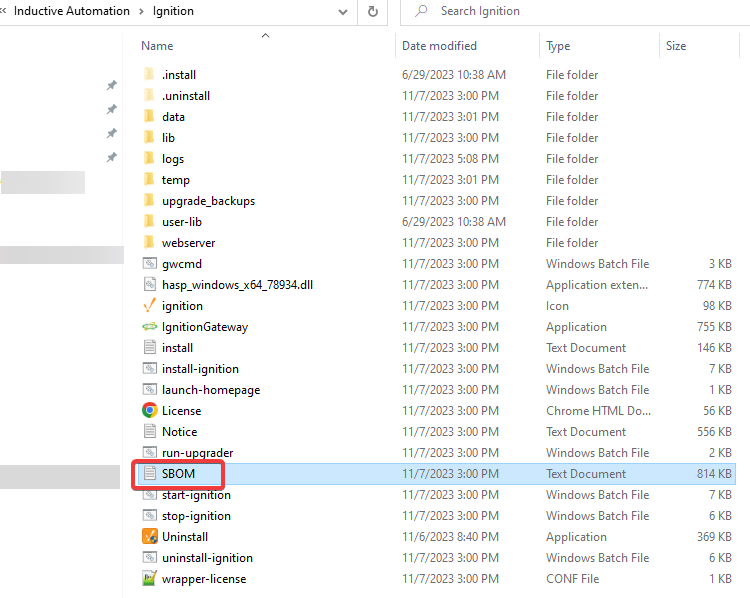Expand the breadcrumb arrow after Inductive Automation
Image resolution: width=750 pixels, height=598 pixels.
(x=141, y=11)
